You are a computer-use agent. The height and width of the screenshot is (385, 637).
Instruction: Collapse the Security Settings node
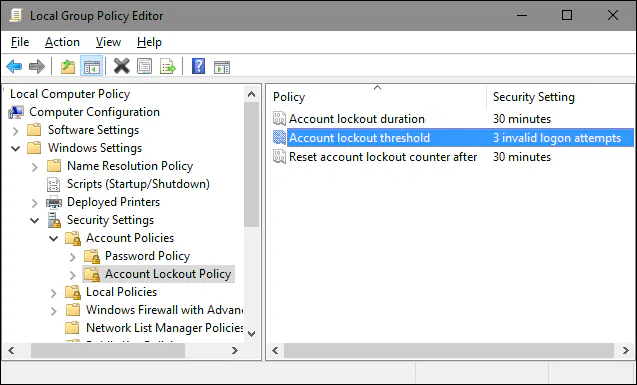pos(35,221)
